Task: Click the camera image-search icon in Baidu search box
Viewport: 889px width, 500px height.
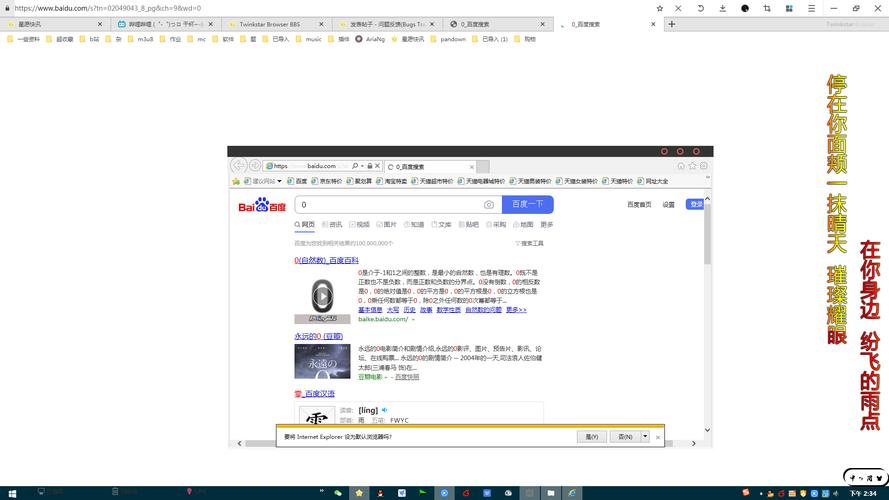Action: click(488, 205)
